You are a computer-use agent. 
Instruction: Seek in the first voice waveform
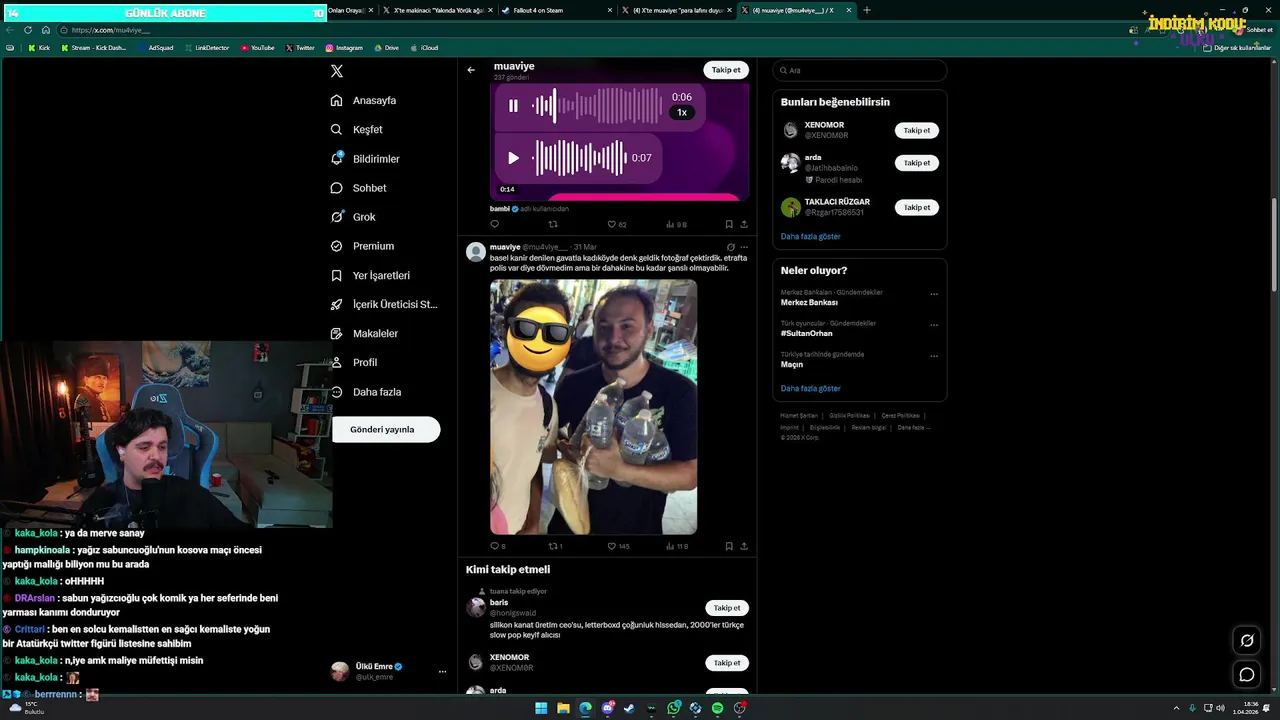(x=597, y=105)
